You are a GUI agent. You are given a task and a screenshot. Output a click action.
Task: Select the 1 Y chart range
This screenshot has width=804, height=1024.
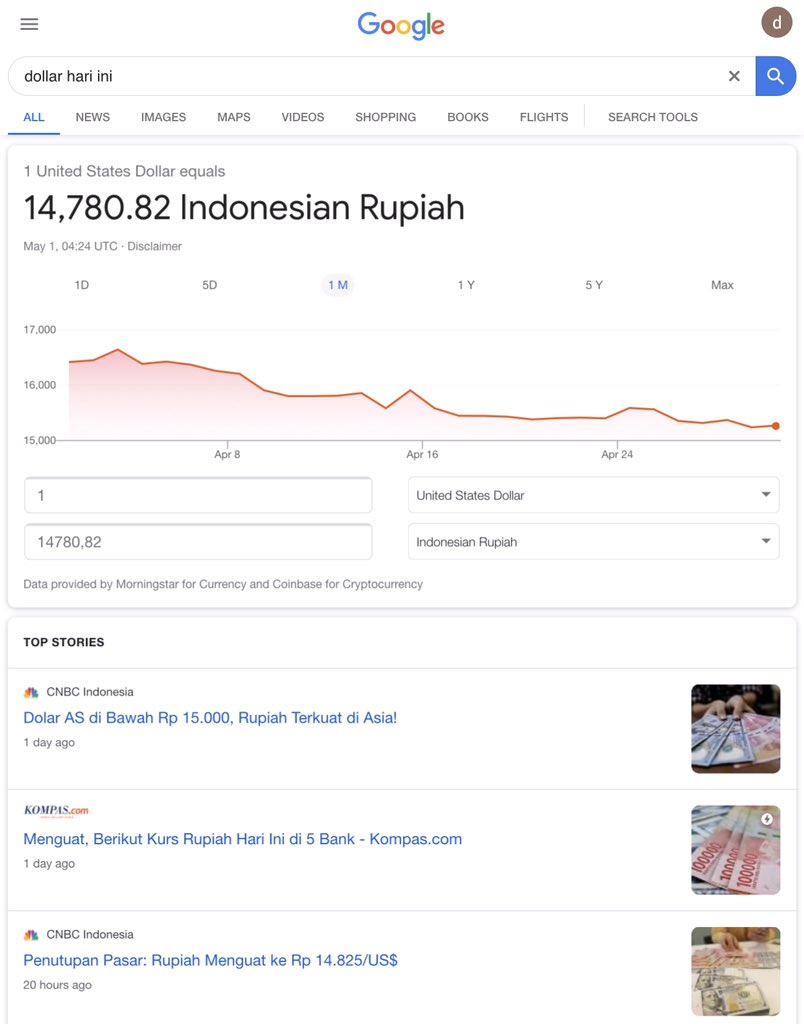coord(466,285)
